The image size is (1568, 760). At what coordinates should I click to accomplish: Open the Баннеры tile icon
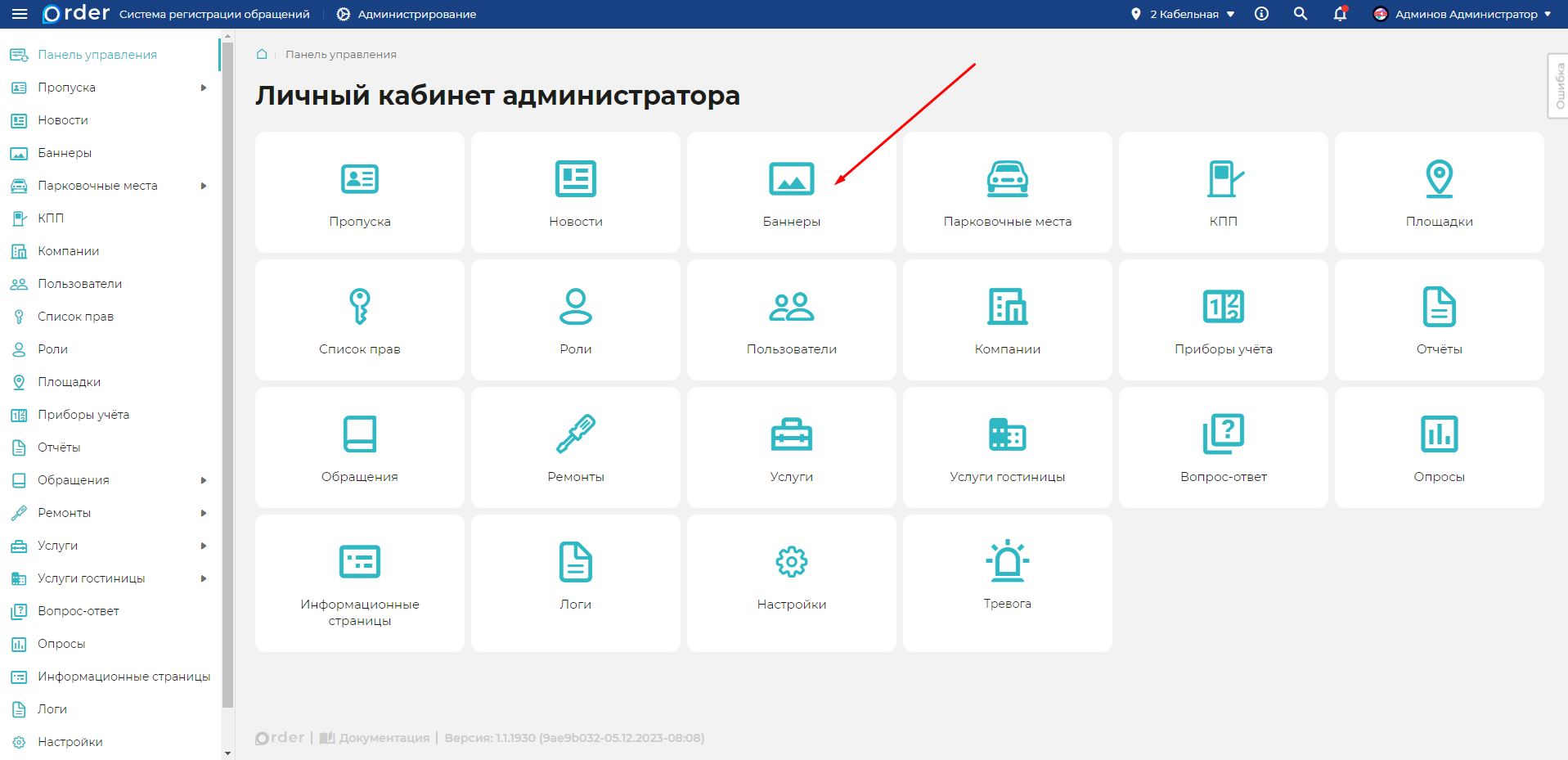click(x=791, y=179)
